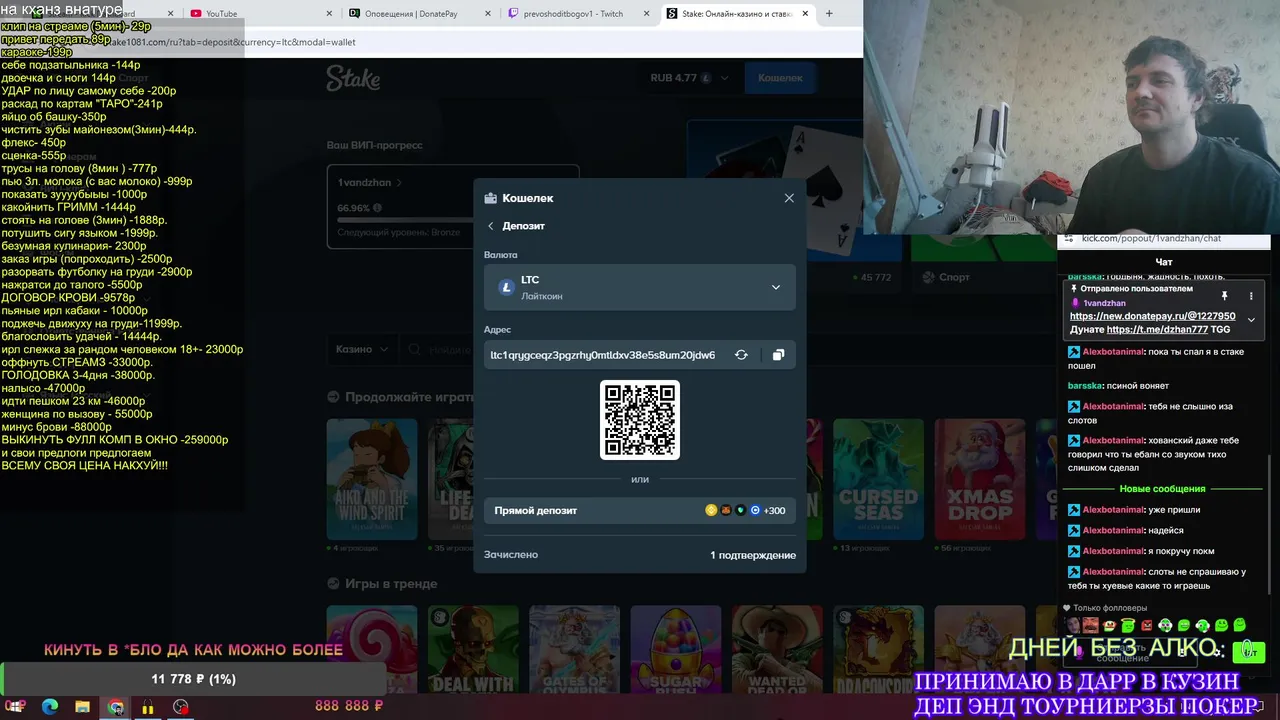Open the RUB 4.77 balance dropdown
1280x720 pixels.
click(x=689, y=78)
